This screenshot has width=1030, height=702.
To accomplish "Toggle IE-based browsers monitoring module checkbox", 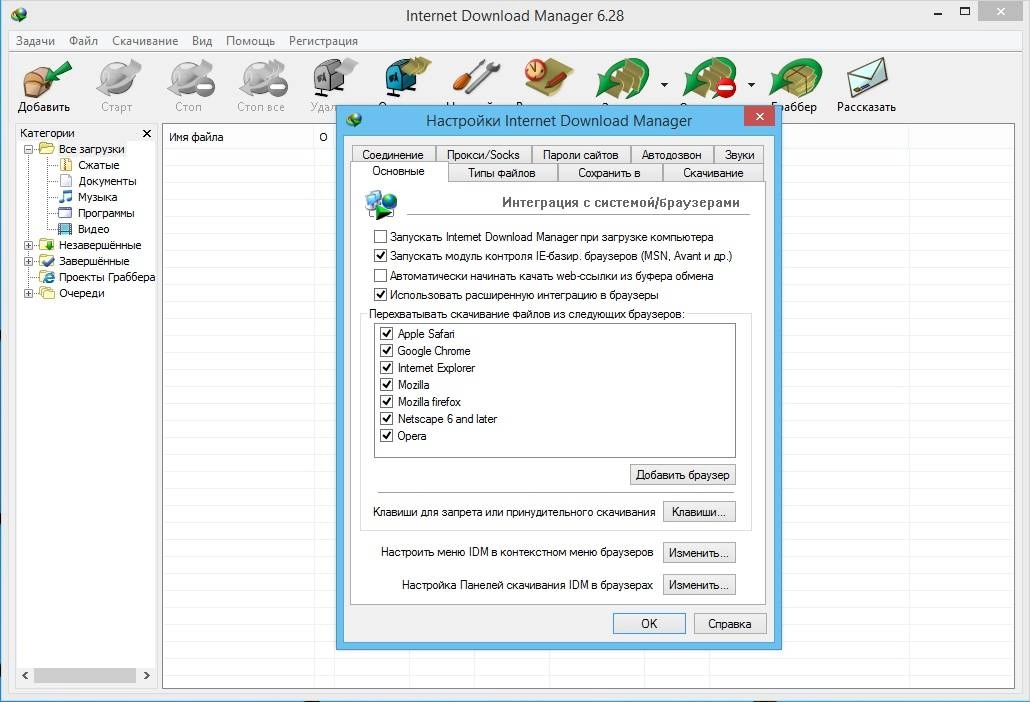I will pyautogui.click(x=380, y=255).
